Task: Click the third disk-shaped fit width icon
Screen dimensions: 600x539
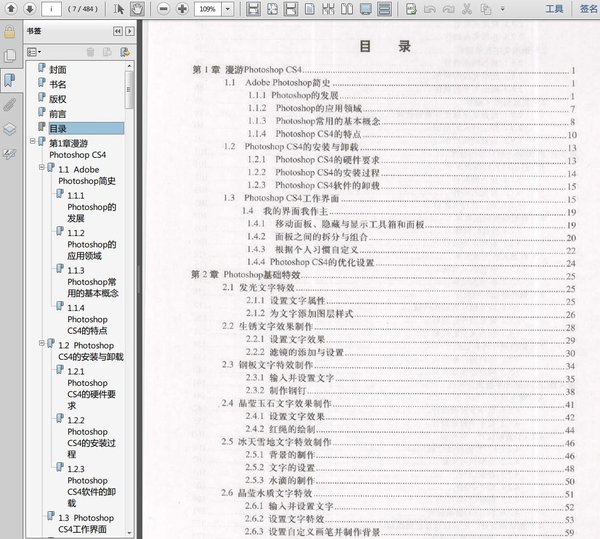Action: (x=290, y=9)
